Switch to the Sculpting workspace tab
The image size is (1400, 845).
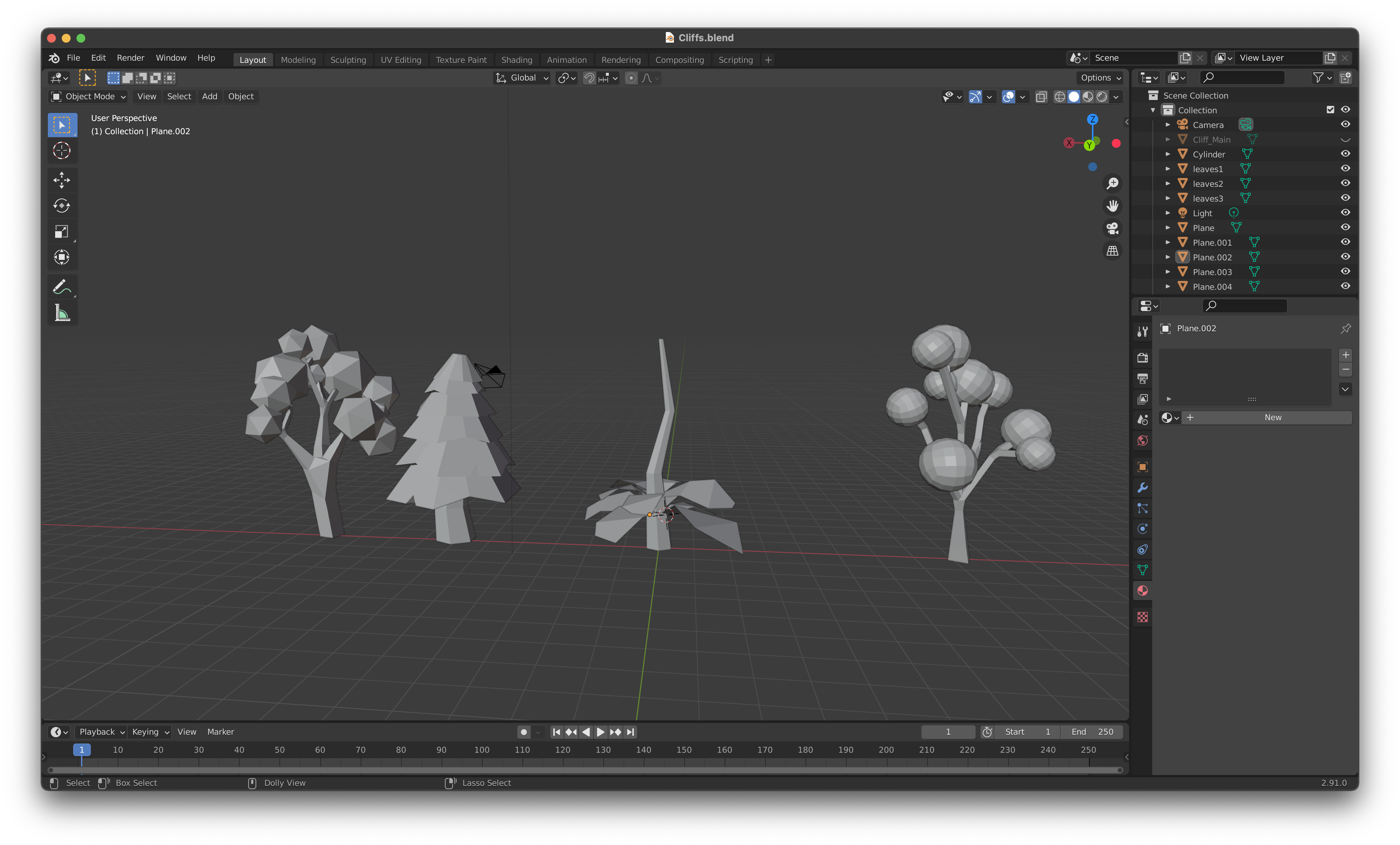click(348, 60)
